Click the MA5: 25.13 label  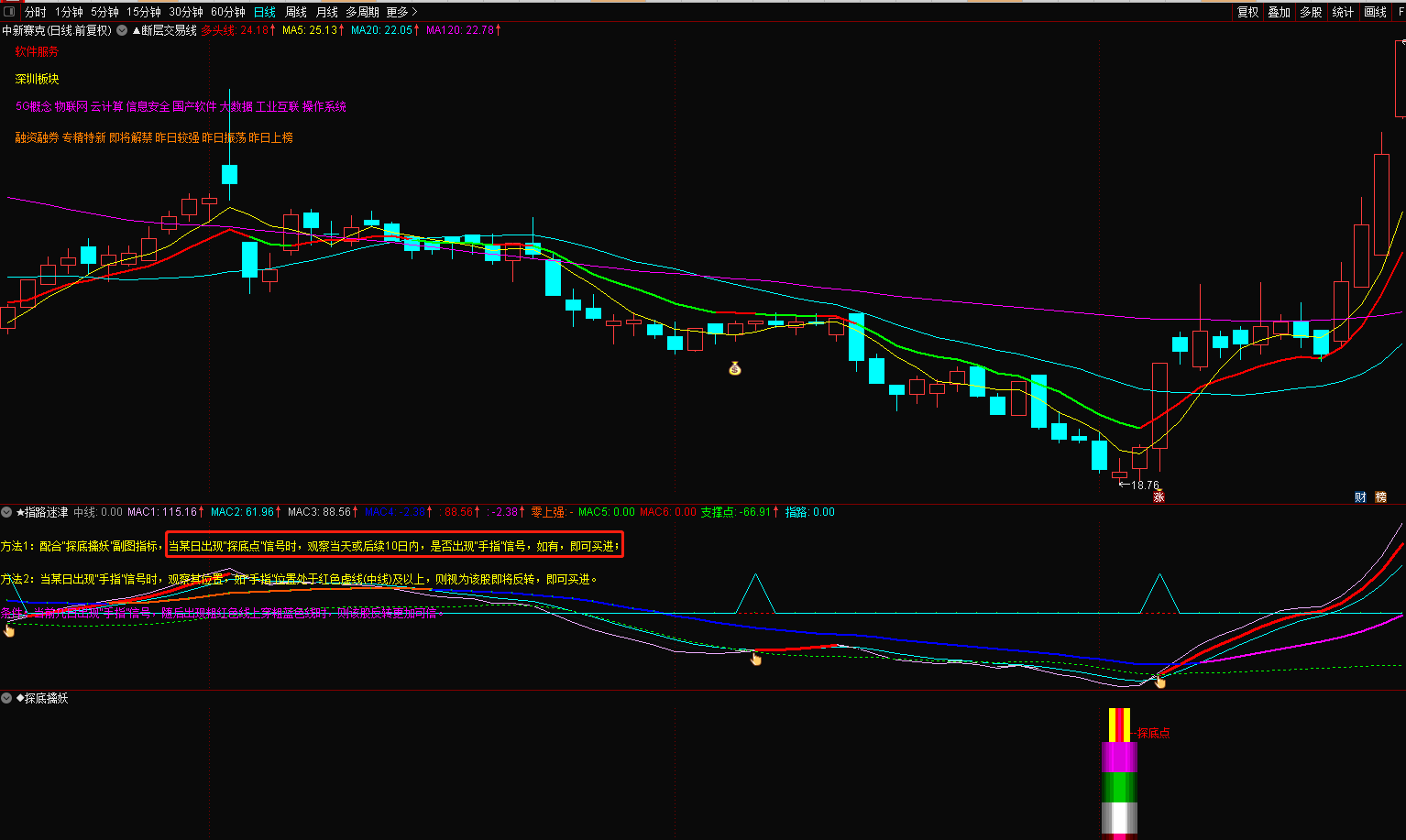pyautogui.click(x=313, y=30)
